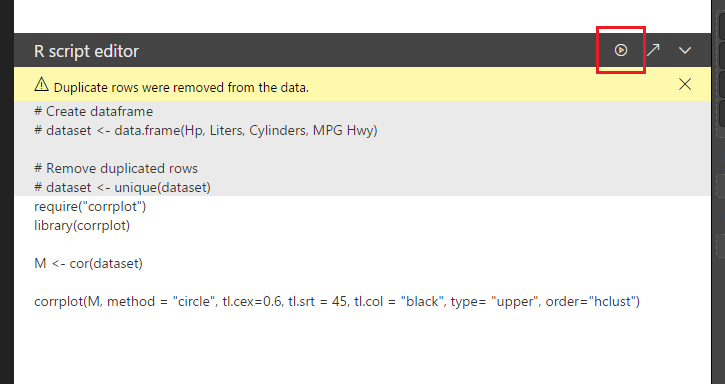This screenshot has height=384, width=725.
Task: Click the "M <- cor(dataset)" code line
Action: click(x=88, y=263)
